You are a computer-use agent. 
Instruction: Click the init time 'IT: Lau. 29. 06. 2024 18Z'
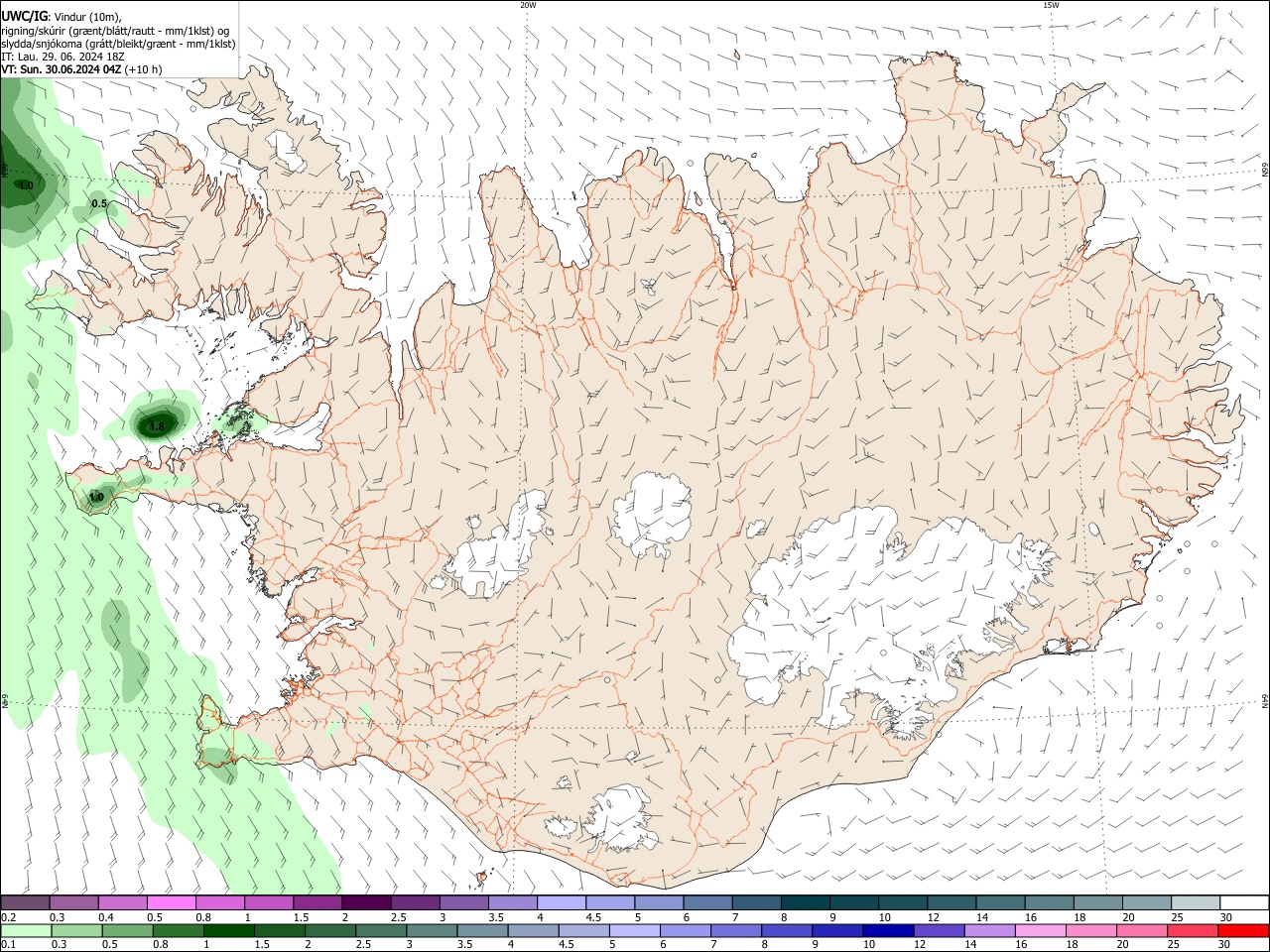click(x=63, y=57)
